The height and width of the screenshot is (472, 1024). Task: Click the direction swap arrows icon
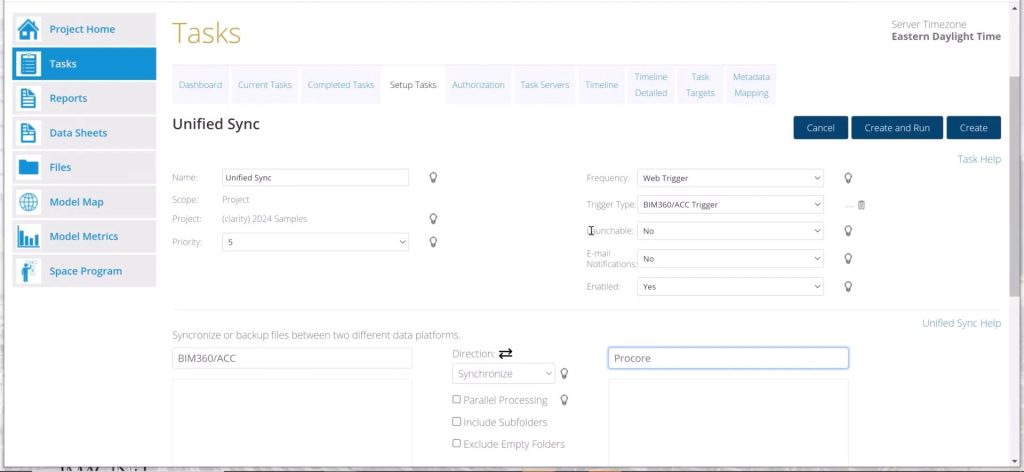[505, 353]
